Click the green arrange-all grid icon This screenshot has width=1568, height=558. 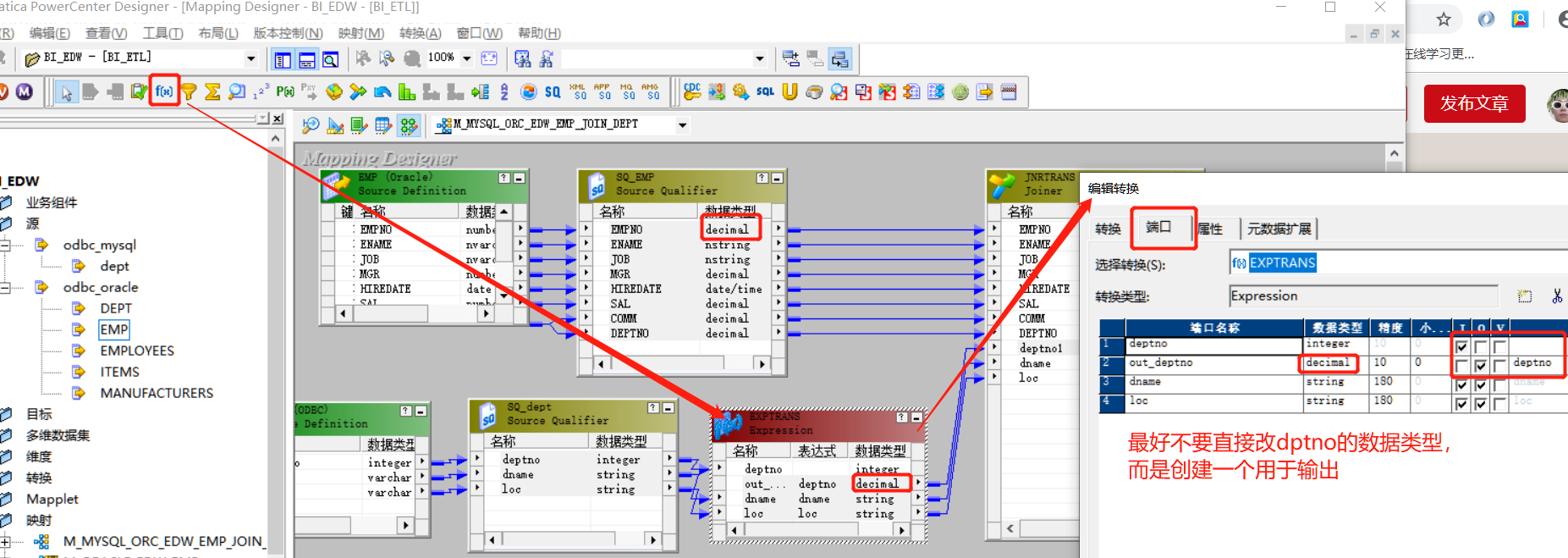tap(409, 125)
